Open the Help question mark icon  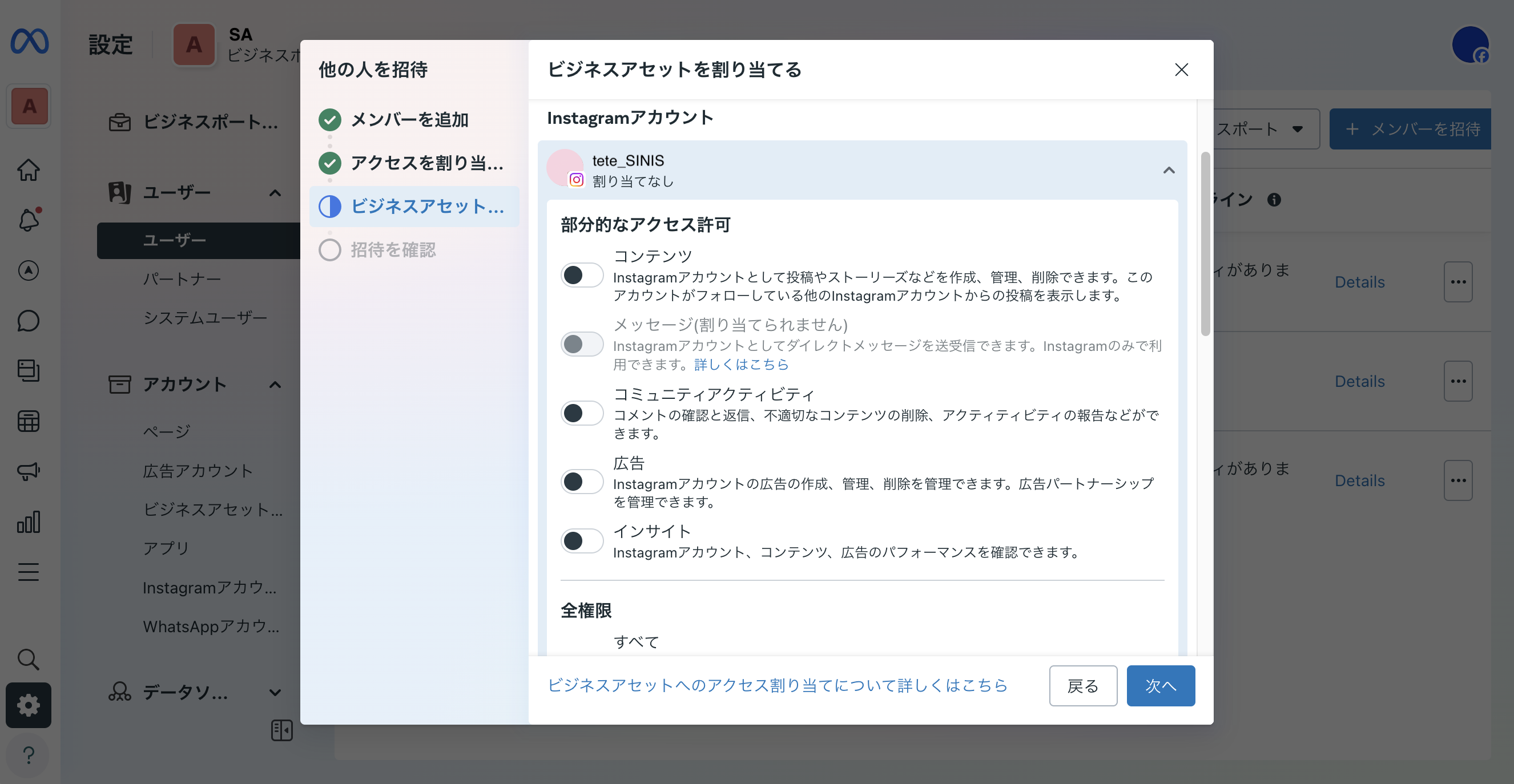point(28,756)
